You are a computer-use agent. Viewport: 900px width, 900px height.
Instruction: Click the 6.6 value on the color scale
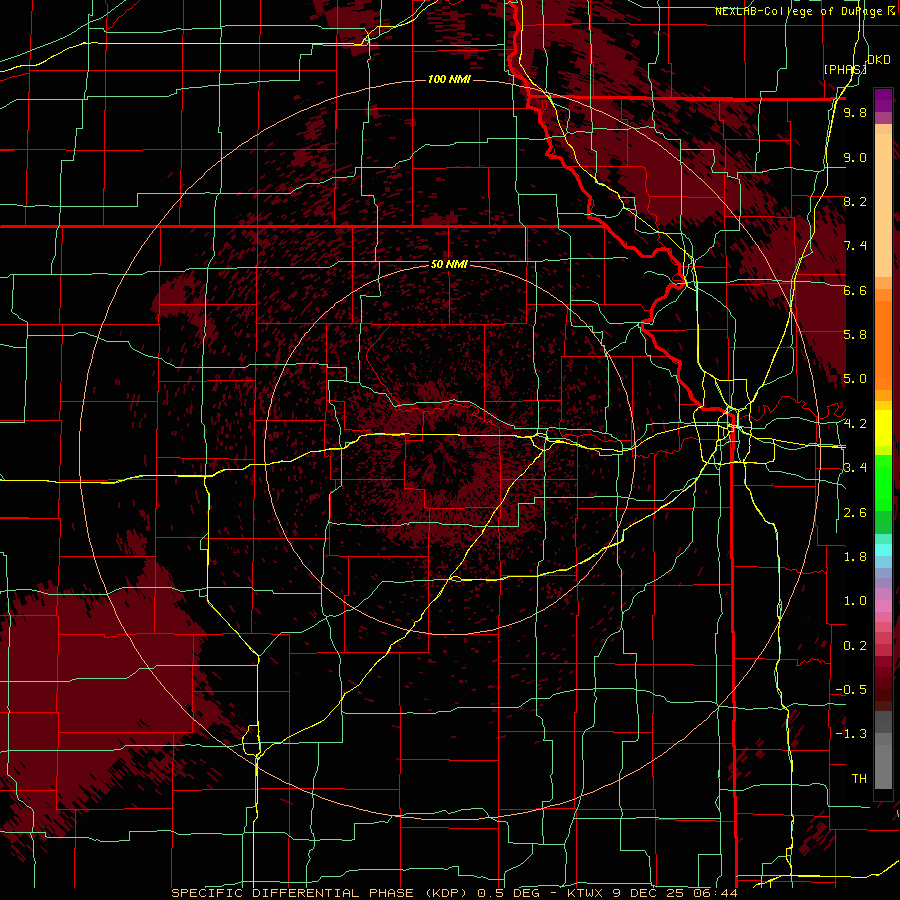(x=855, y=290)
